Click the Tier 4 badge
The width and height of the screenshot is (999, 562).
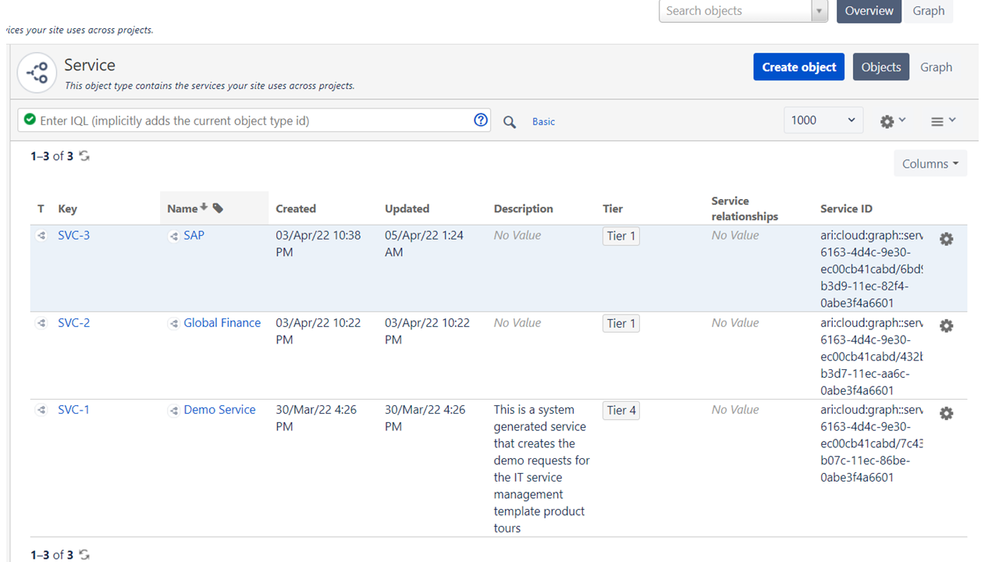coord(621,410)
